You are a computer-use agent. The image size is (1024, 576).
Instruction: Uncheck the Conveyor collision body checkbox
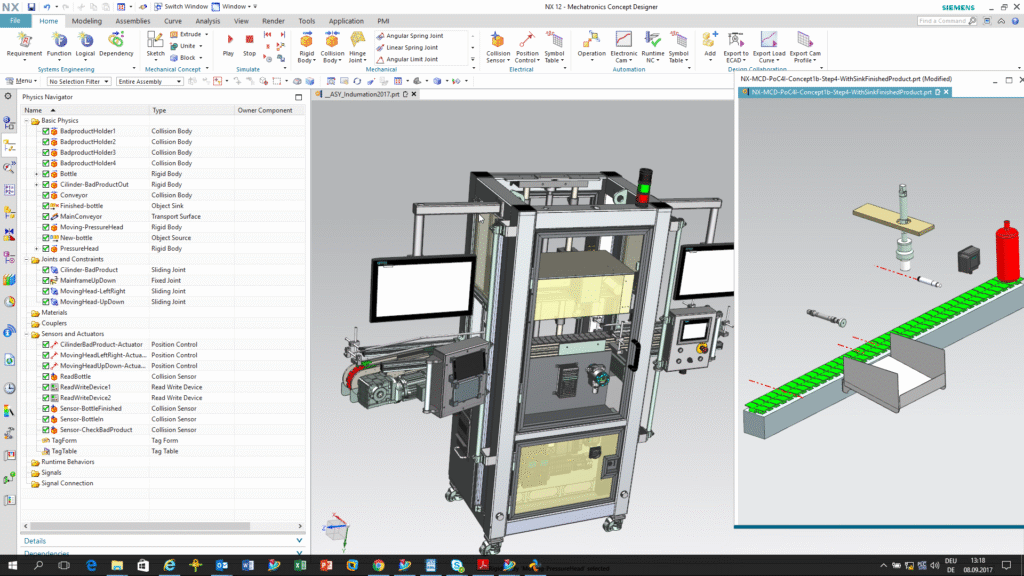(x=46, y=195)
